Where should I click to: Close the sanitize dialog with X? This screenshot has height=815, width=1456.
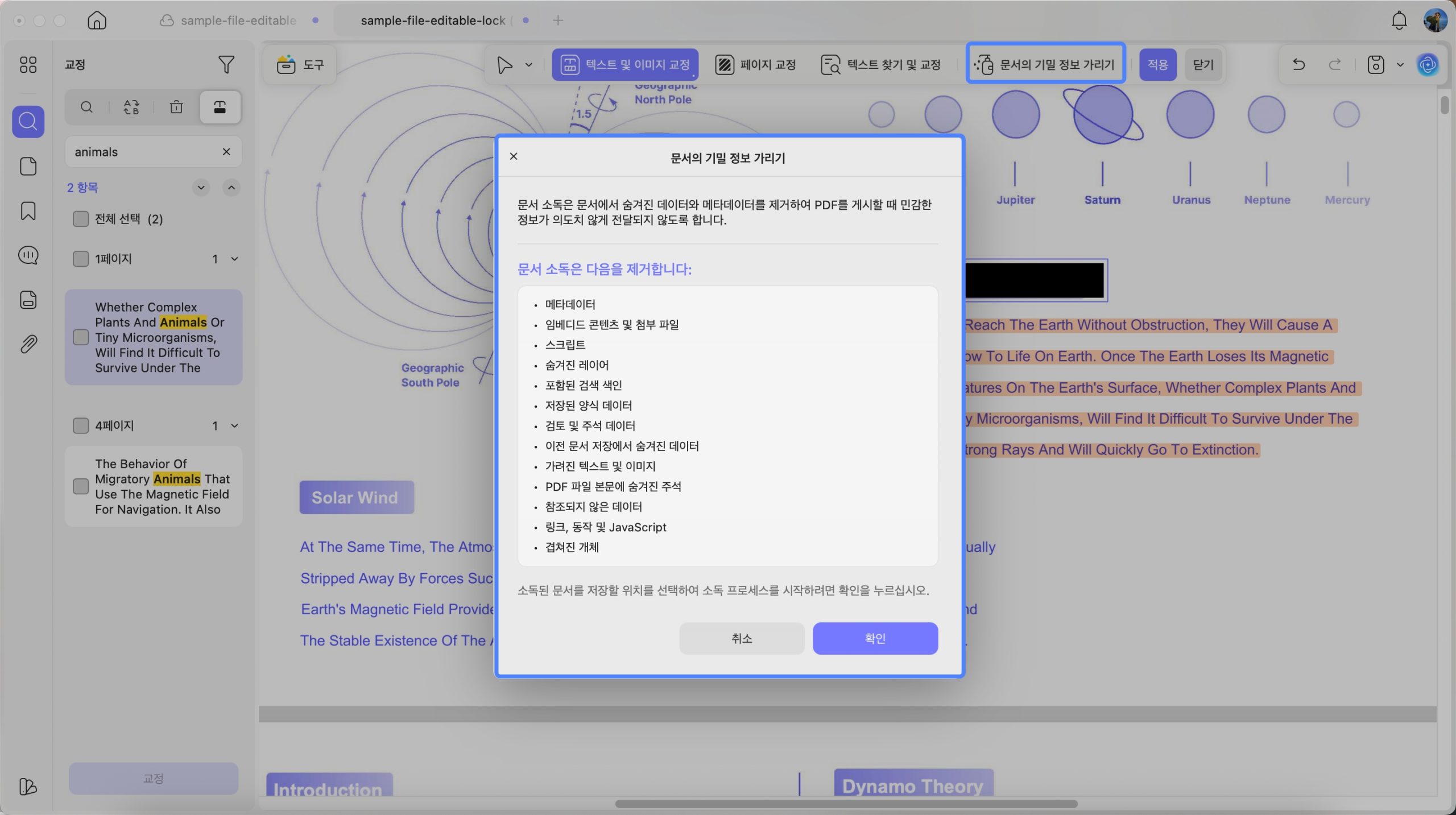point(514,156)
